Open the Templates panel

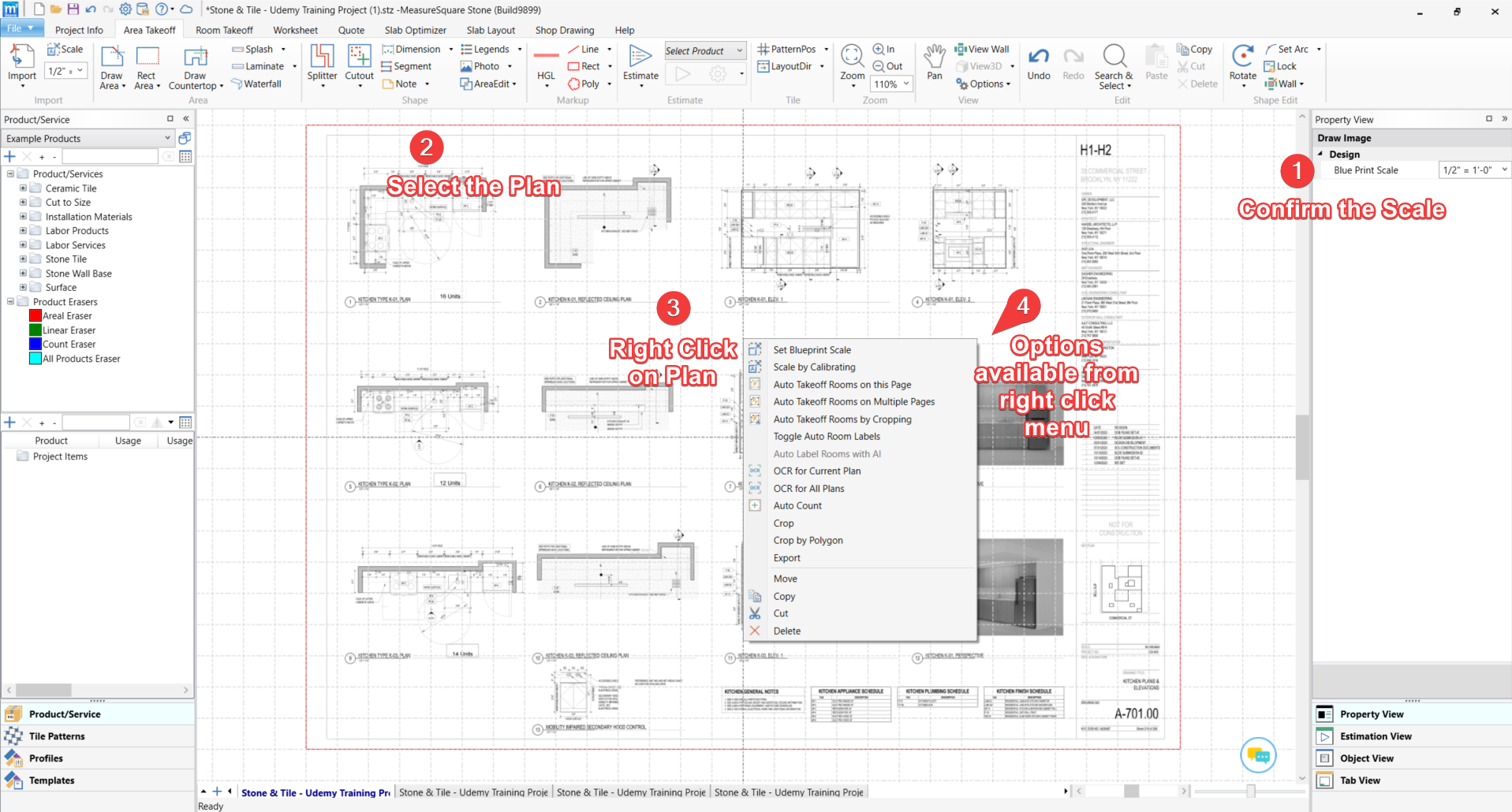(98, 780)
